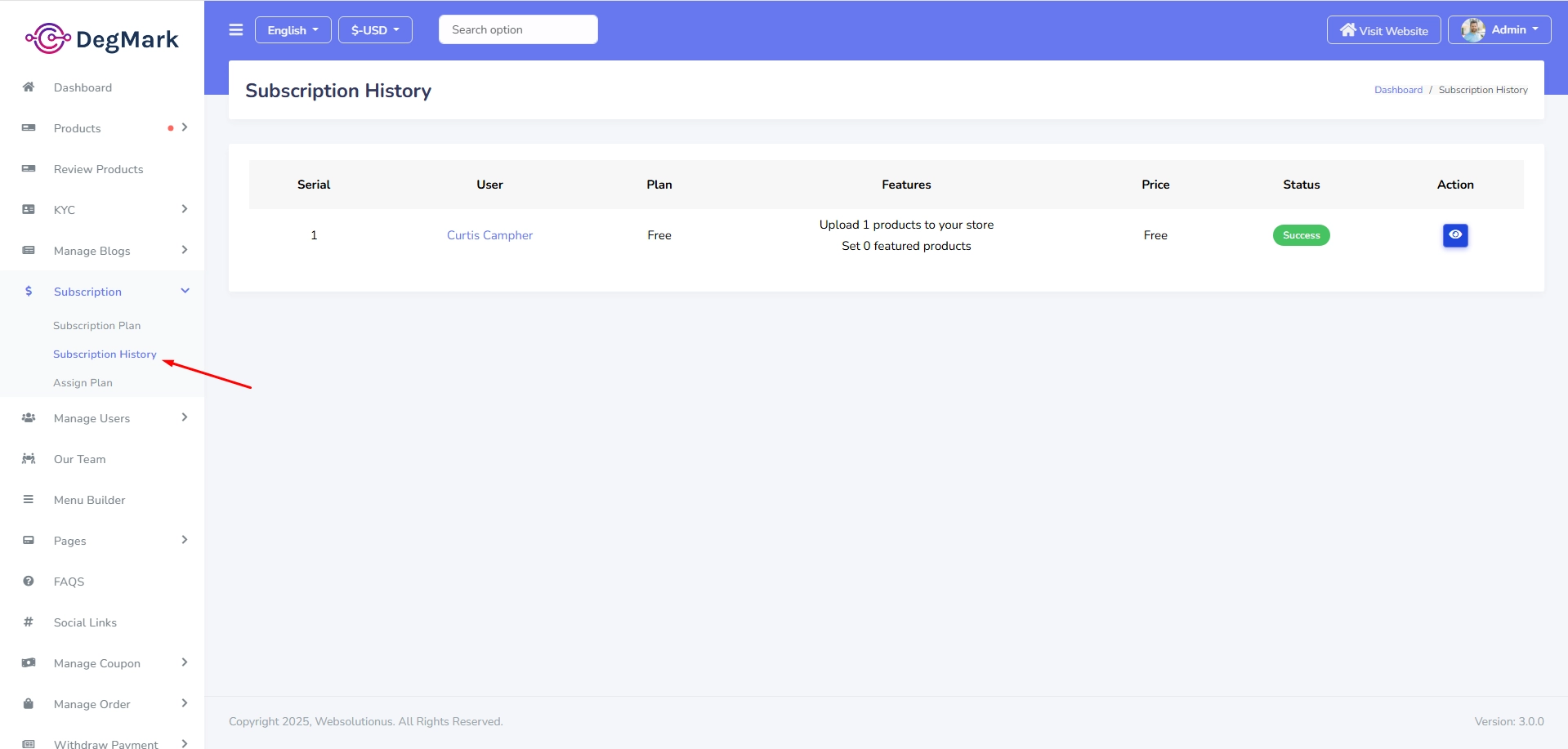This screenshot has height=749, width=1568.
Task: Click the Dashboard home icon
Action: tap(29, 87)
